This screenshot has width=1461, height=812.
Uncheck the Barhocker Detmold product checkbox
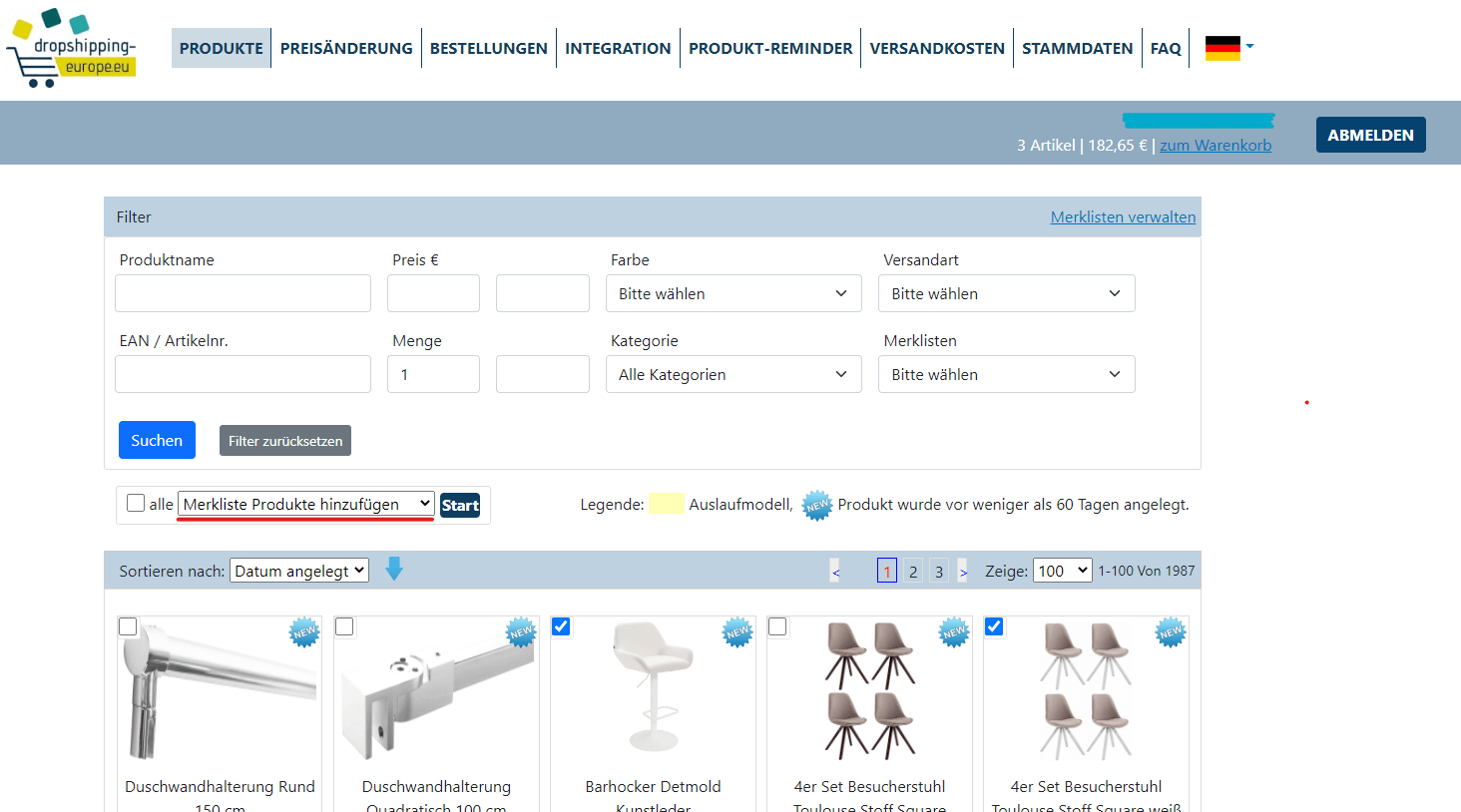pos(561,626)
